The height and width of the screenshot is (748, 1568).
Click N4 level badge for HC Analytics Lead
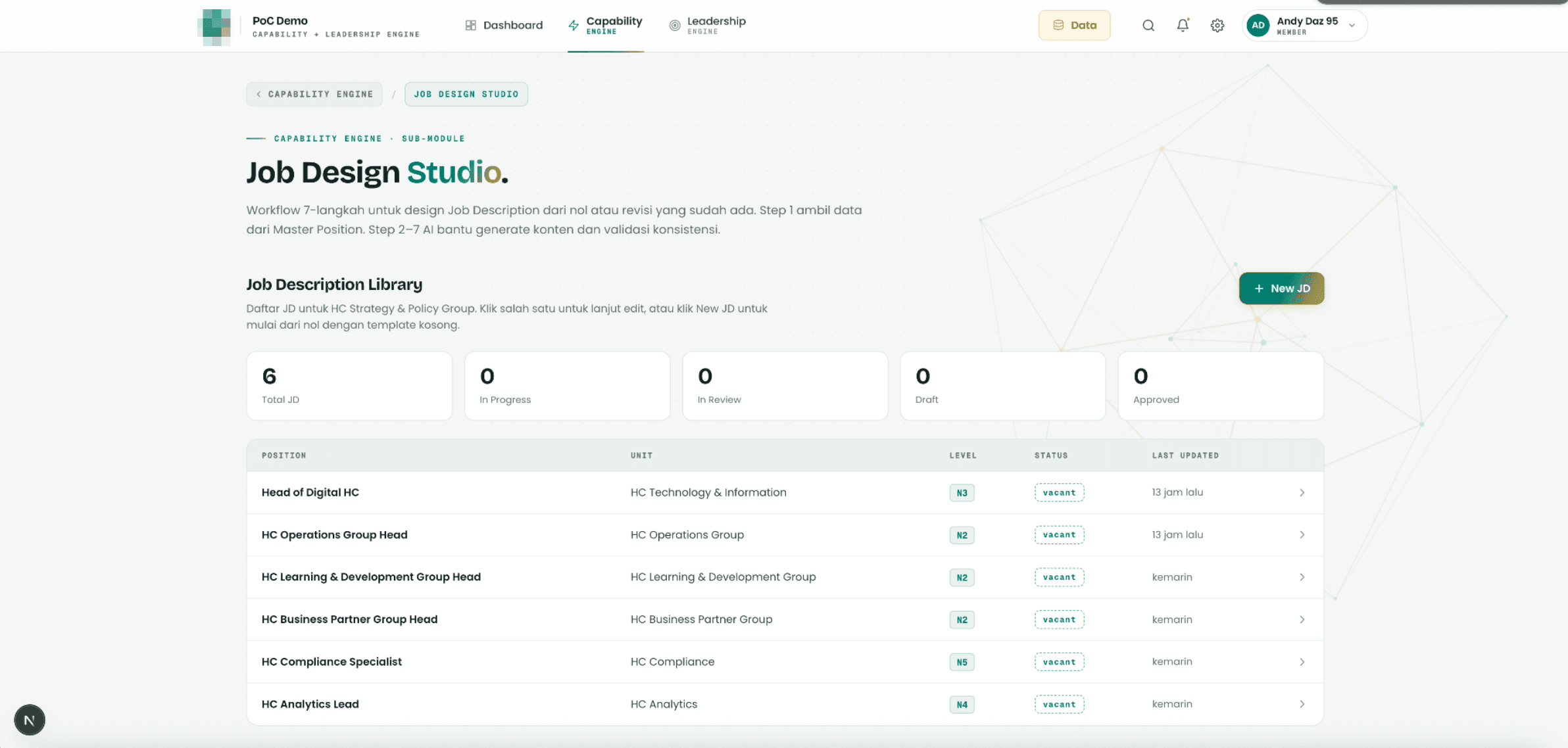click(962, 705)
